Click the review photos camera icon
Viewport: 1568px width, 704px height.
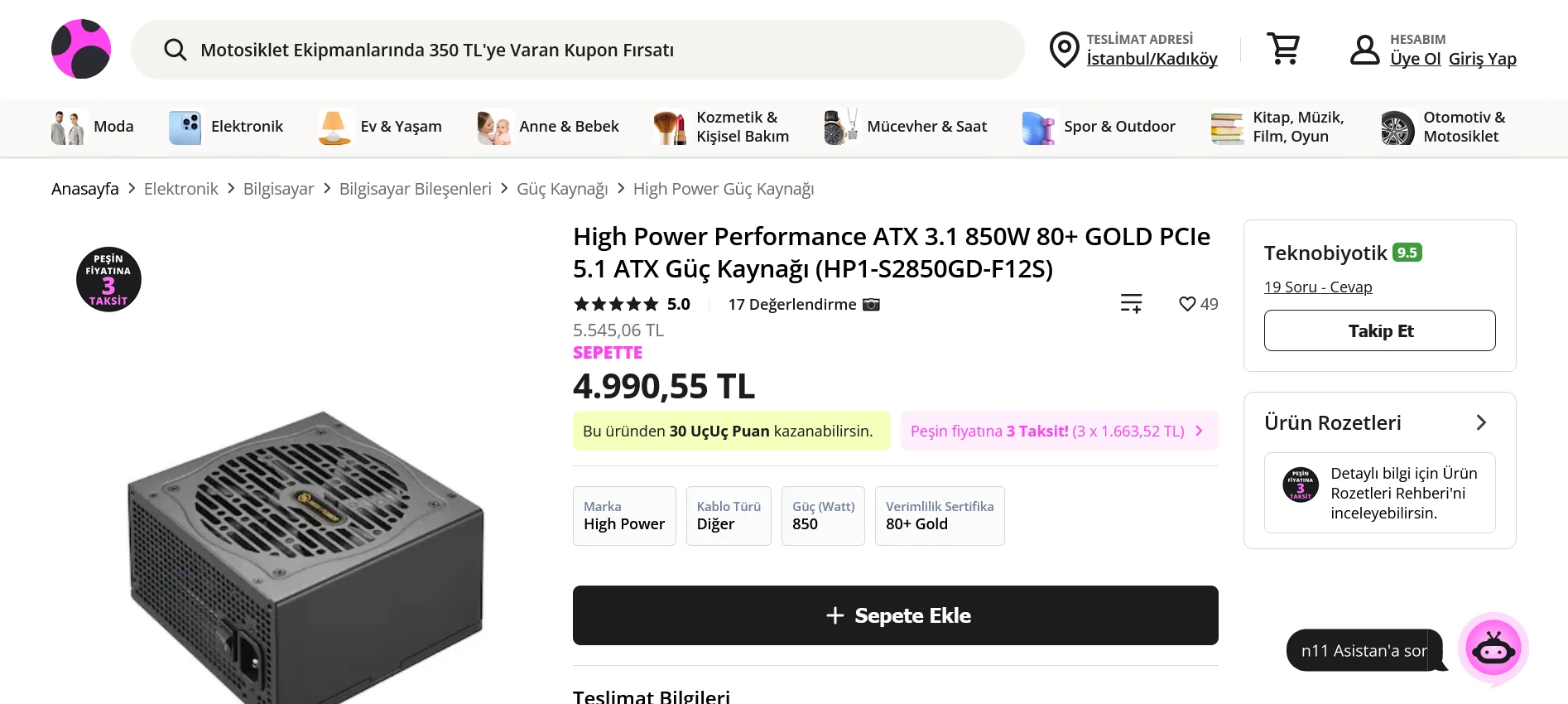click(871, 304)
